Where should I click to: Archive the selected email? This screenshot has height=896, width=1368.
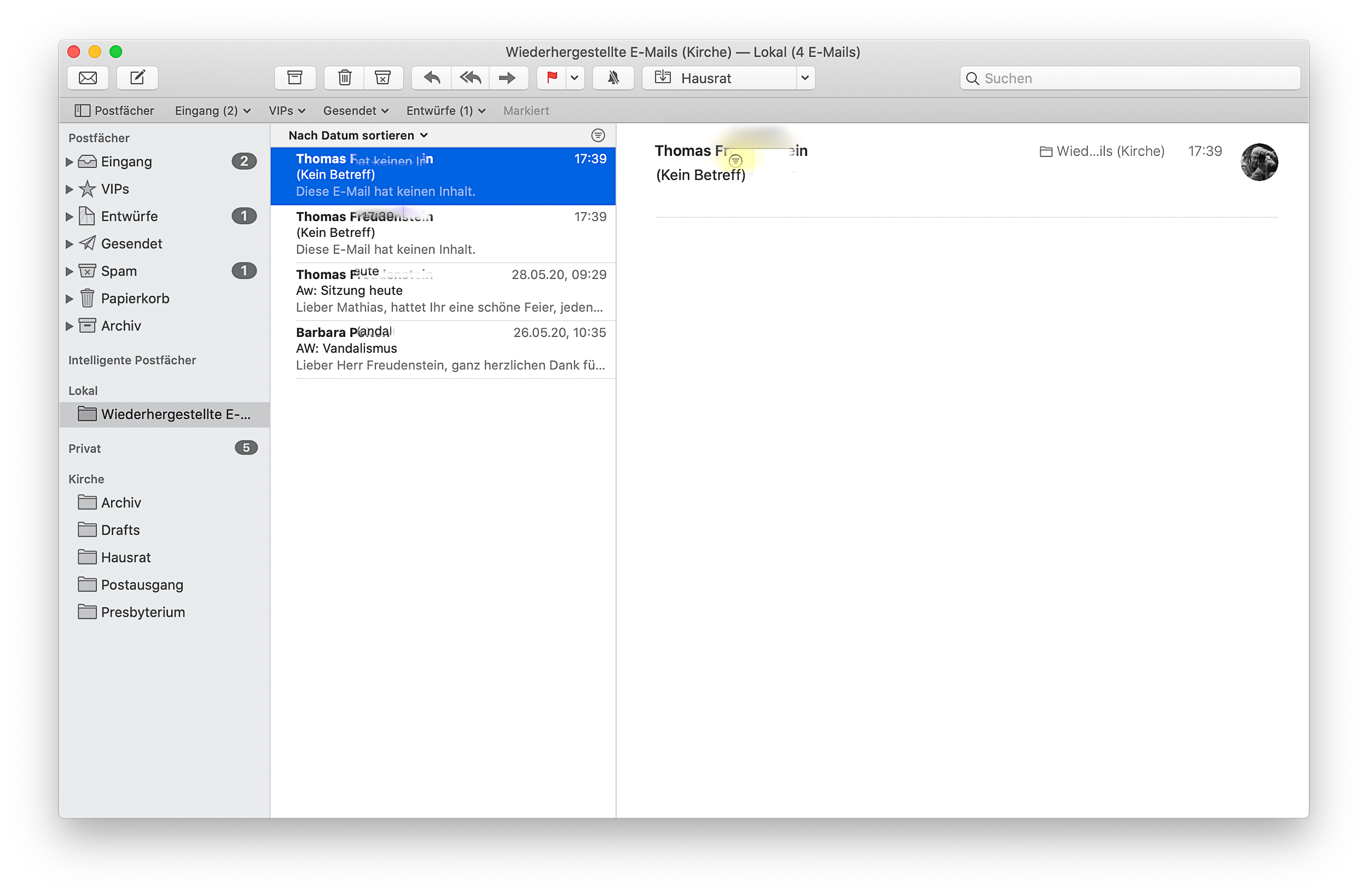pyautogui.click(x=295, y=78)
